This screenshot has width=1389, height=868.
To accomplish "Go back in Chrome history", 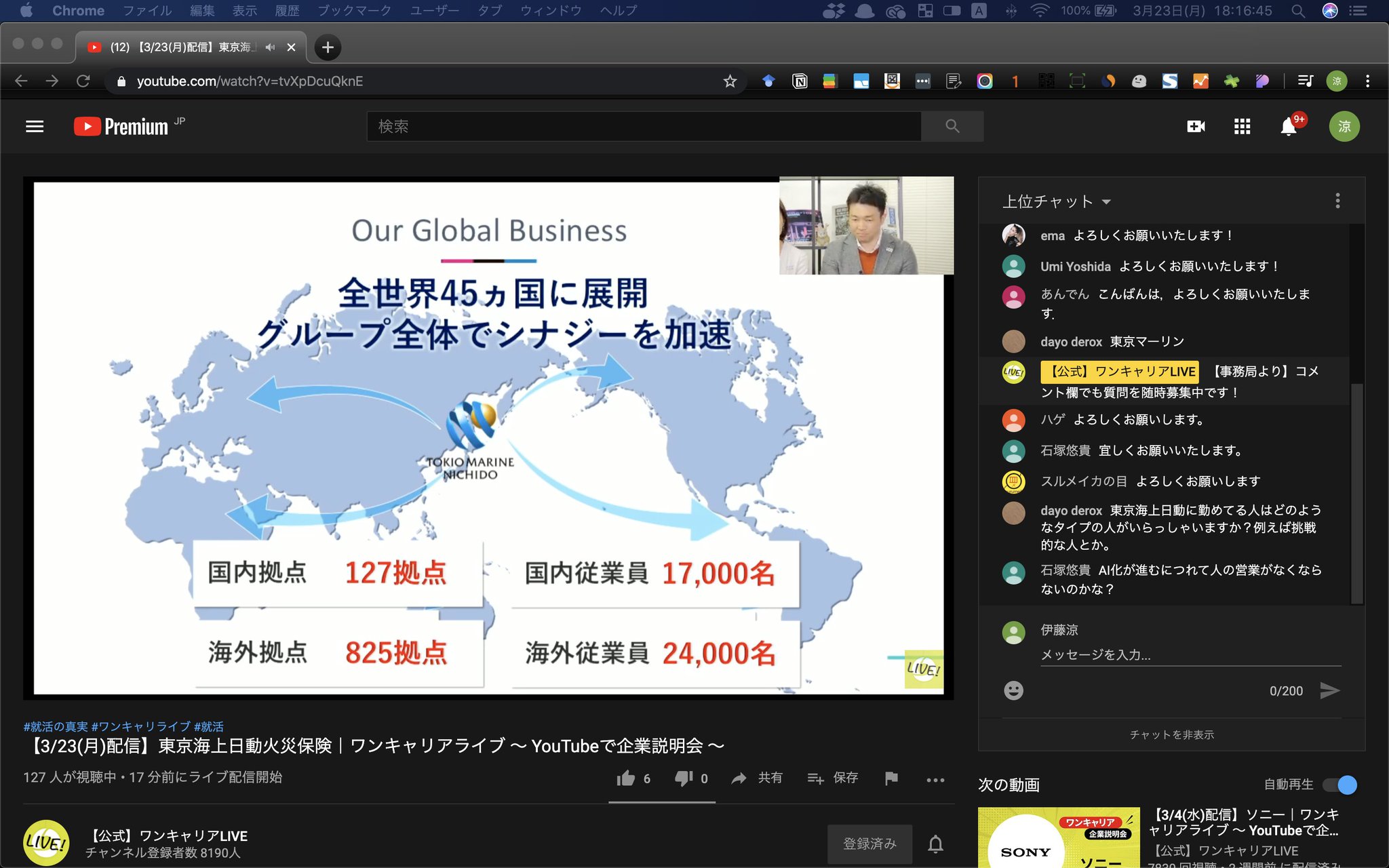I will (21, 81).
